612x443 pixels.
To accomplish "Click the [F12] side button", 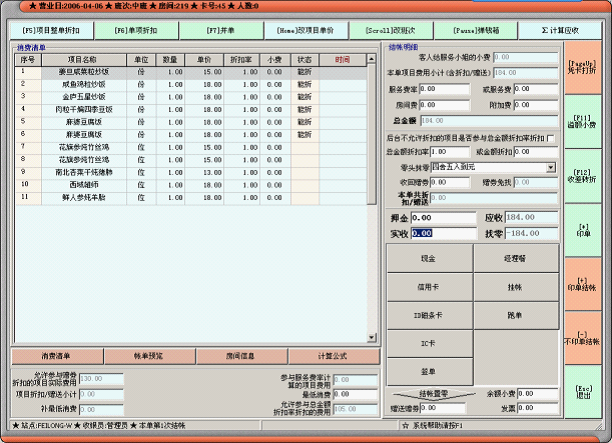I will click(582, 176).
